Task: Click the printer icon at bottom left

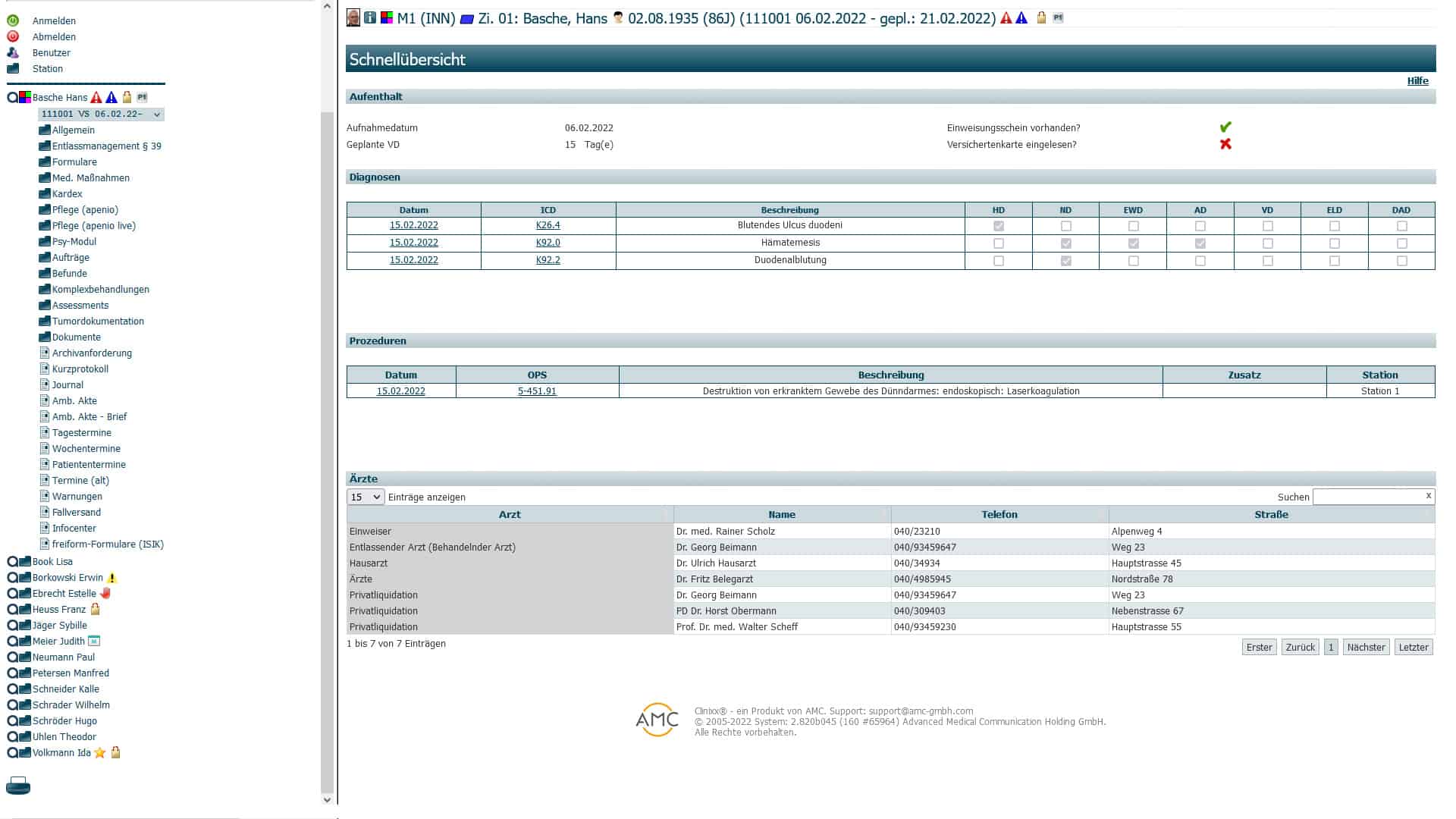Action: tap(18, 786)
